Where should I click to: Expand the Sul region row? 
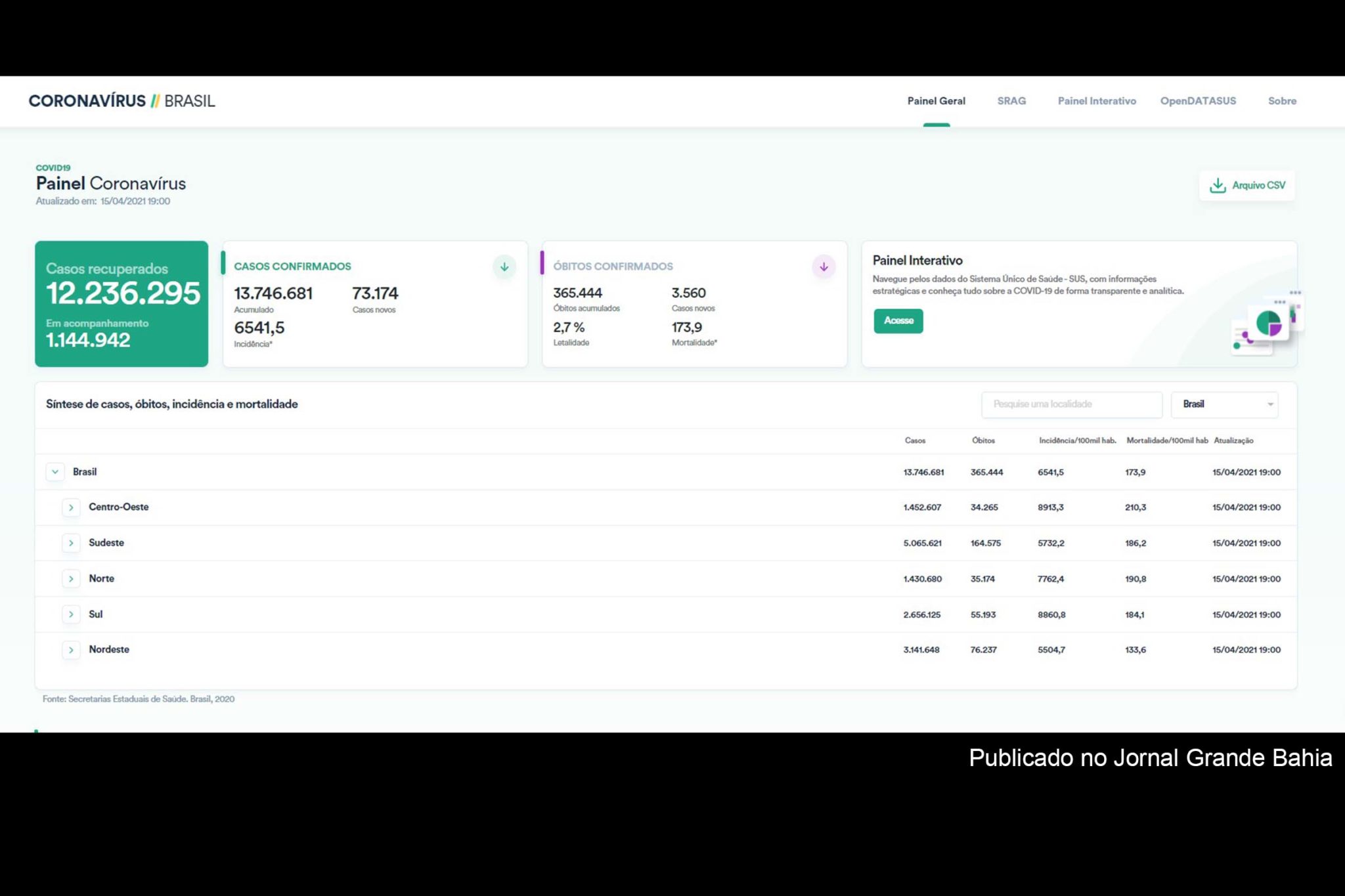[71, 614]
